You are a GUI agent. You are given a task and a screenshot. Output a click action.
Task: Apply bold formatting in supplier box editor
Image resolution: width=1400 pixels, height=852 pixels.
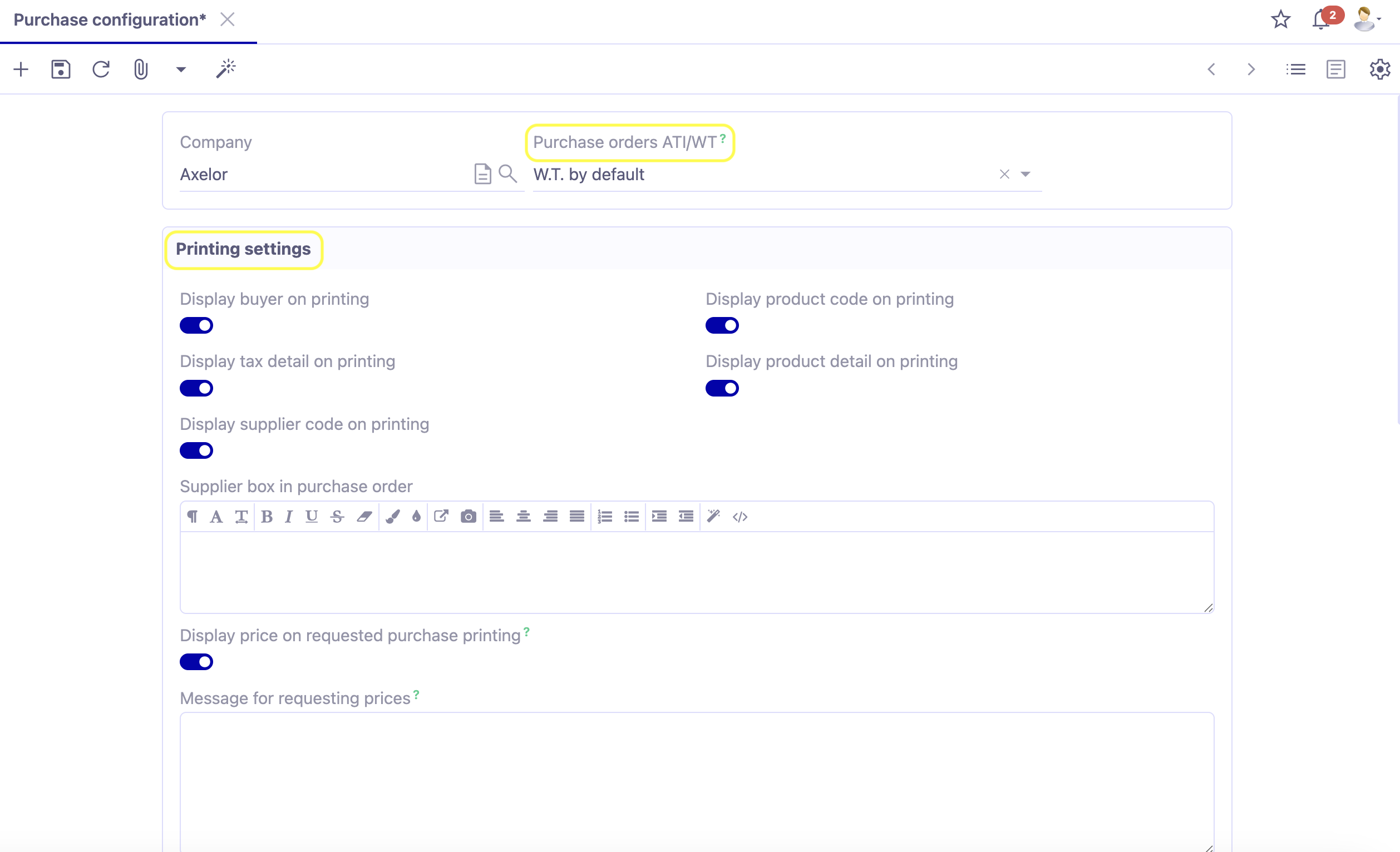pyautogui.click(x=267, y=516)
